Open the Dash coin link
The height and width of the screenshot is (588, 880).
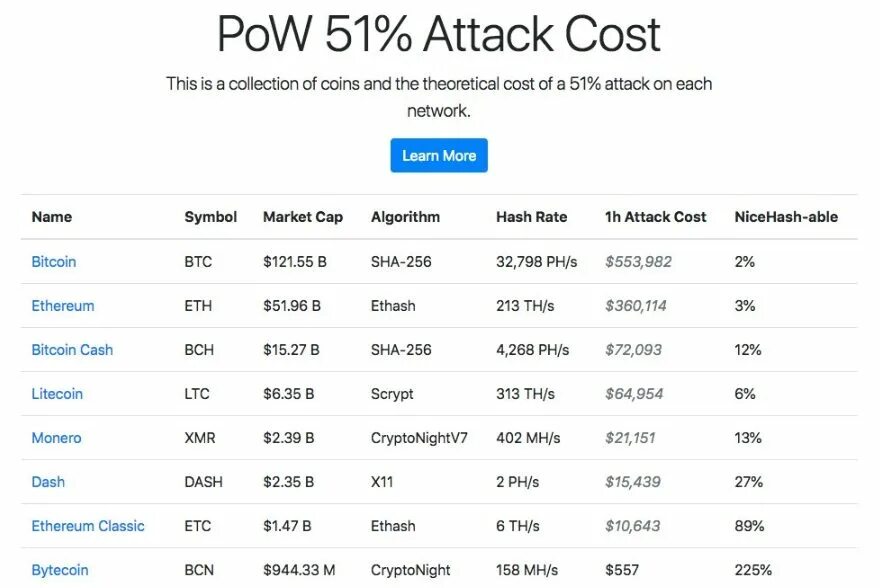point(48,482)
